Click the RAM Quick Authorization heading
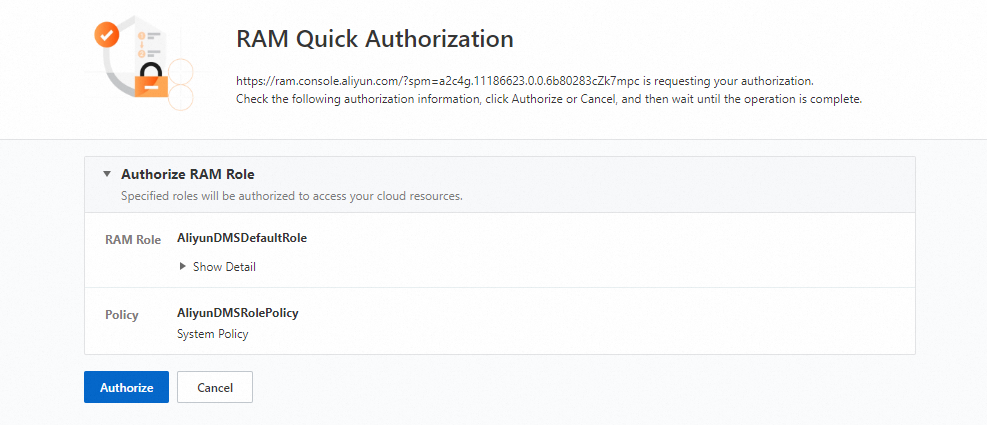The width and height of the screenshot is (987, 425). tap(374, 39)
